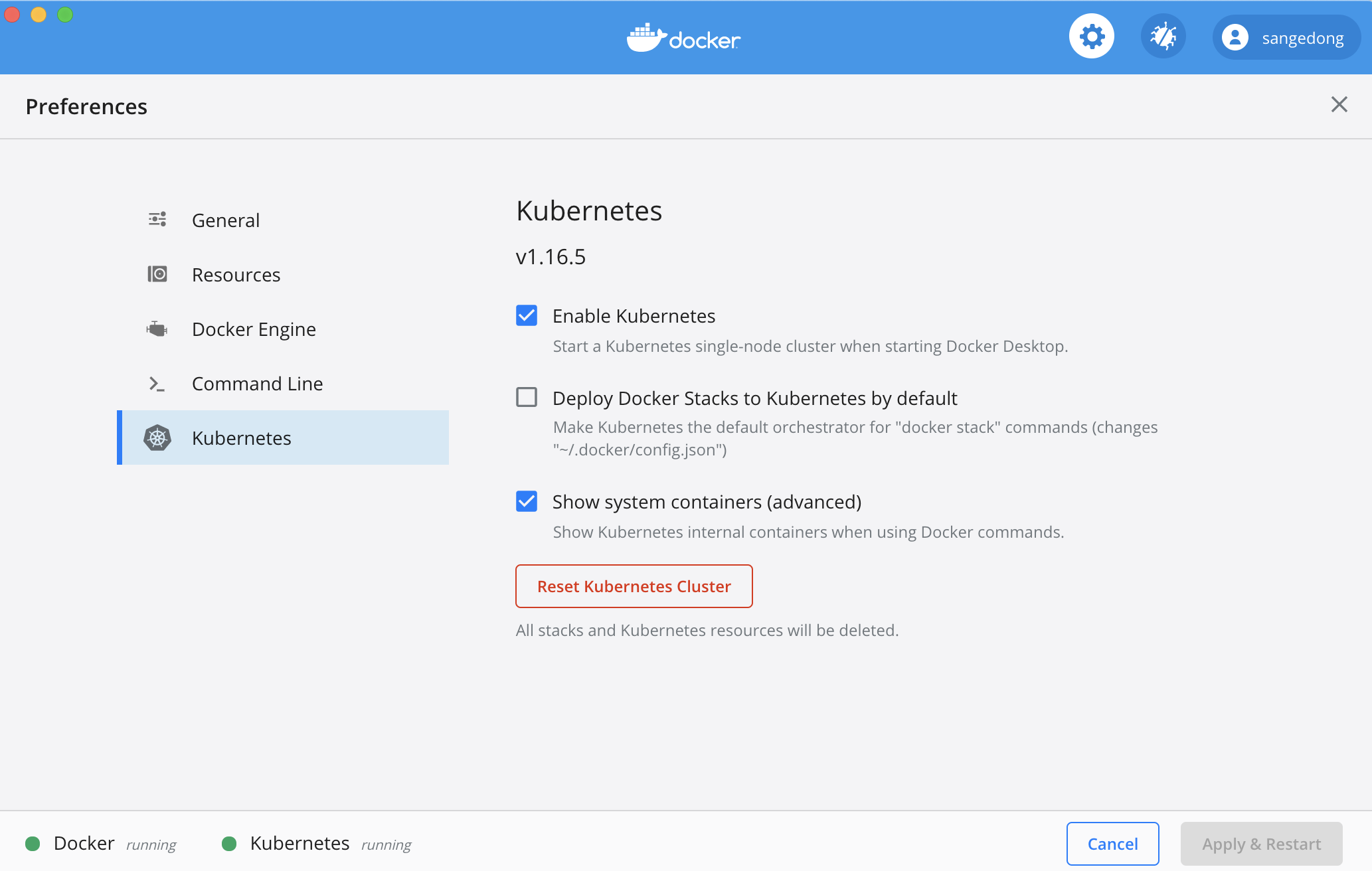Open the troubleshoot bug icon
Viewport: 1372px width, 871px height.
coord(1163,37)
